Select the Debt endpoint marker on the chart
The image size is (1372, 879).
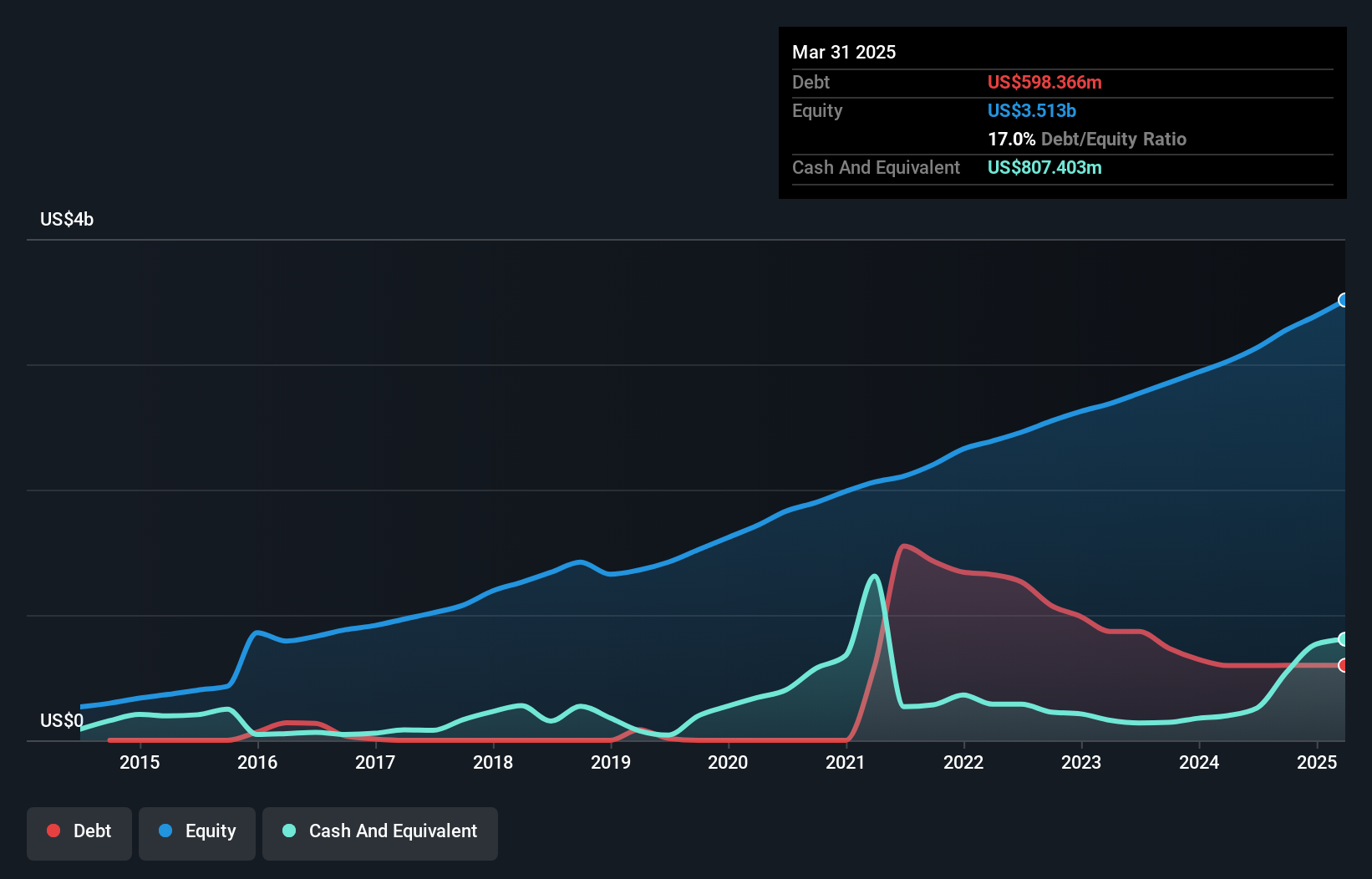[1344, 665]
